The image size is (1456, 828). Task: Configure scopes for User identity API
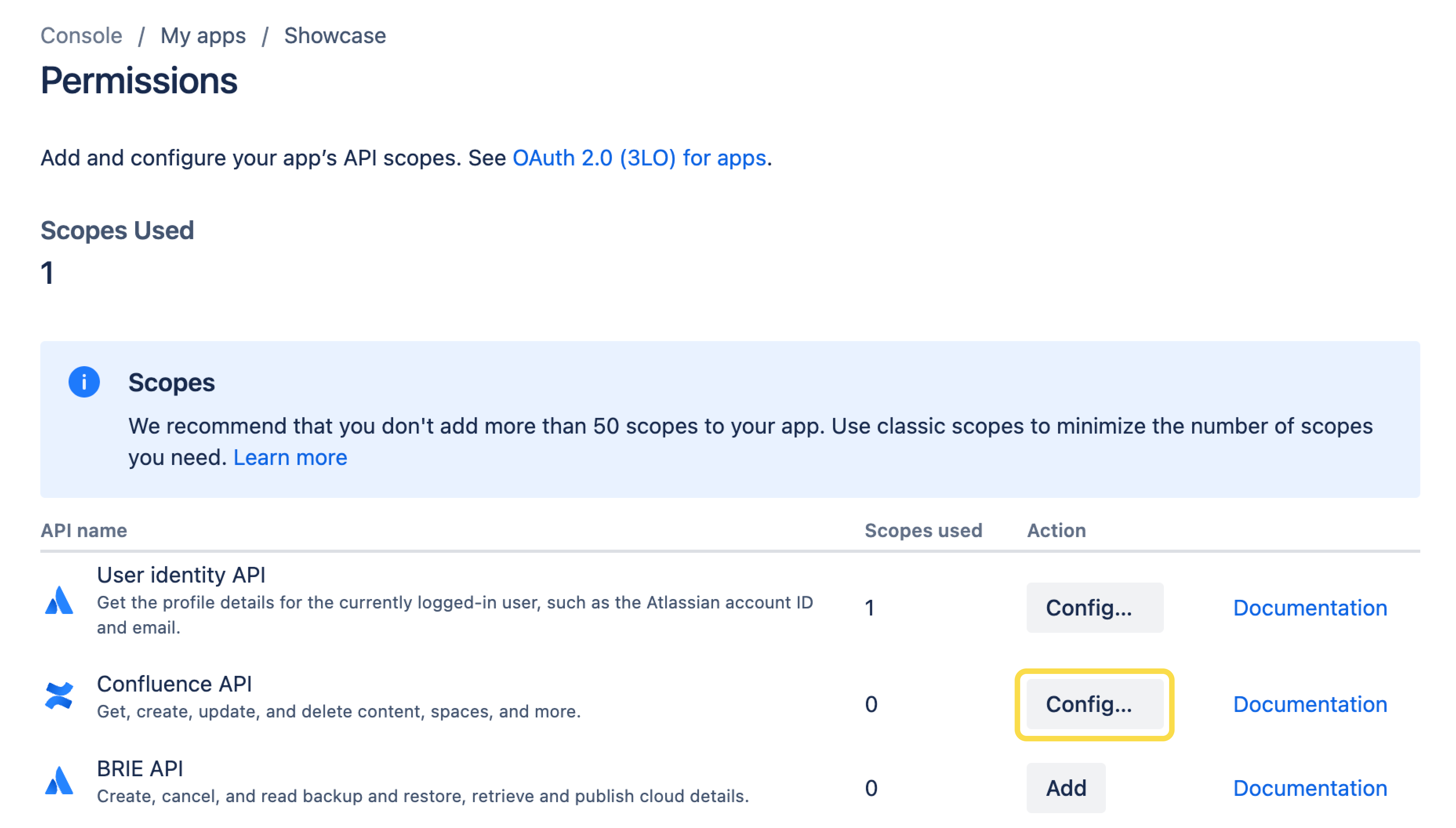(x=1095, y=607)
